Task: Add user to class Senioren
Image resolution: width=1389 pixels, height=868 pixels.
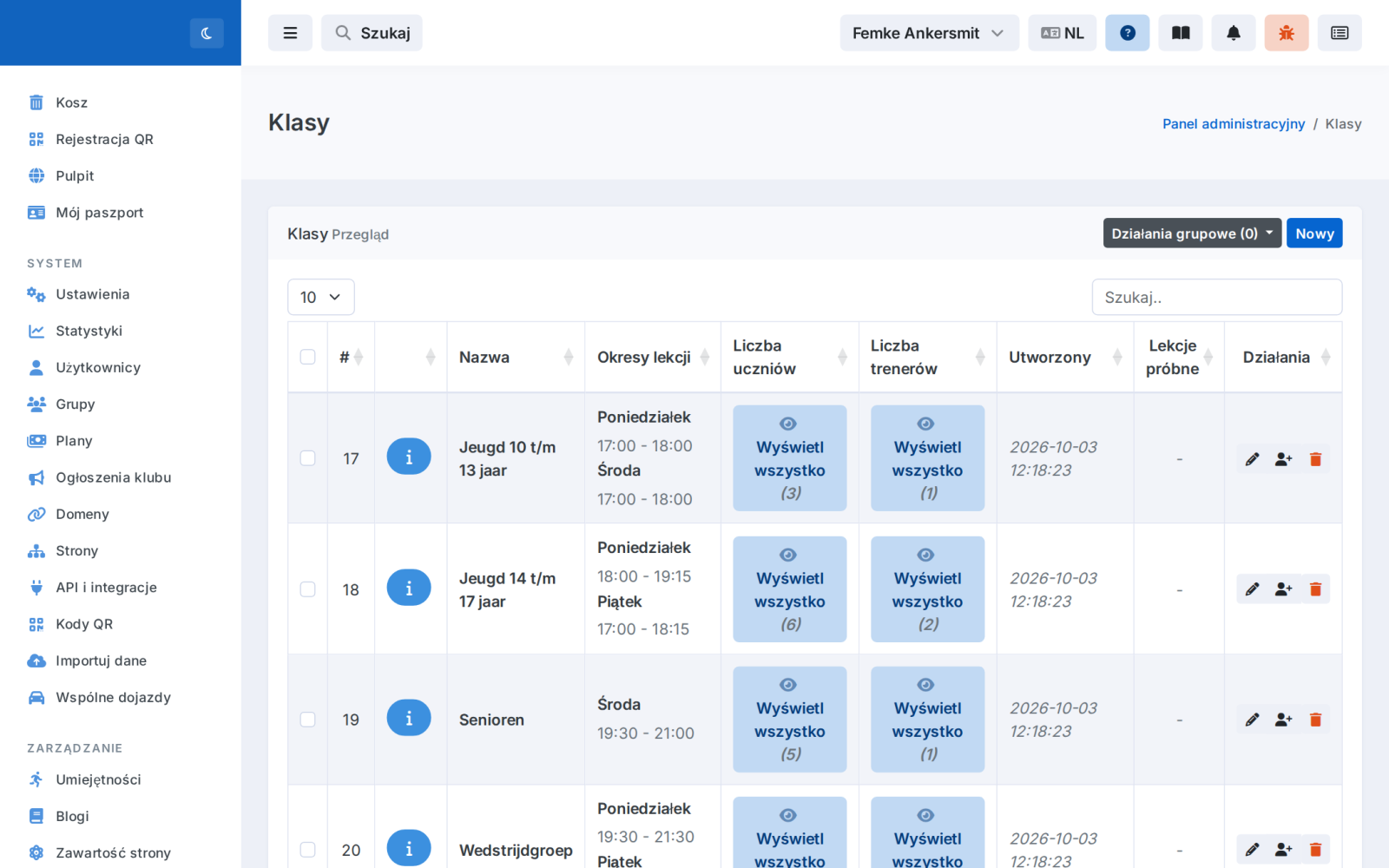Action: [x=1284, y=720]
